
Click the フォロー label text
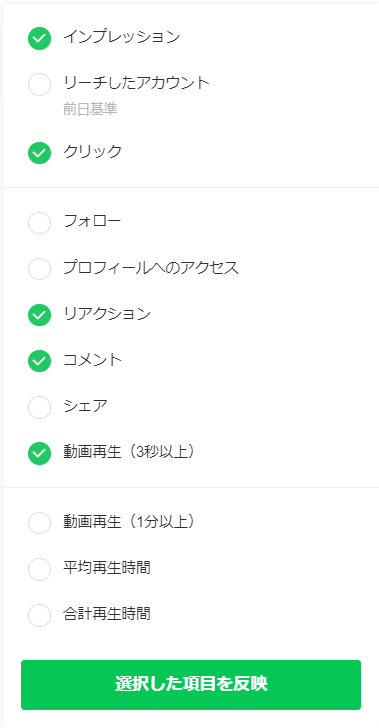92,221
